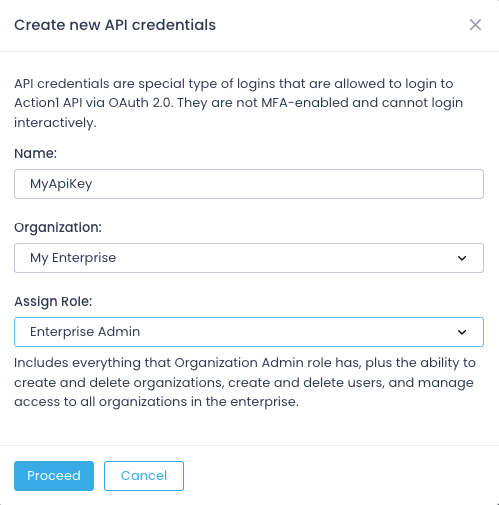Open the Organization dropdown showing My Enterprise
Screen dimensions: 499x505
[x=249, y=258]
